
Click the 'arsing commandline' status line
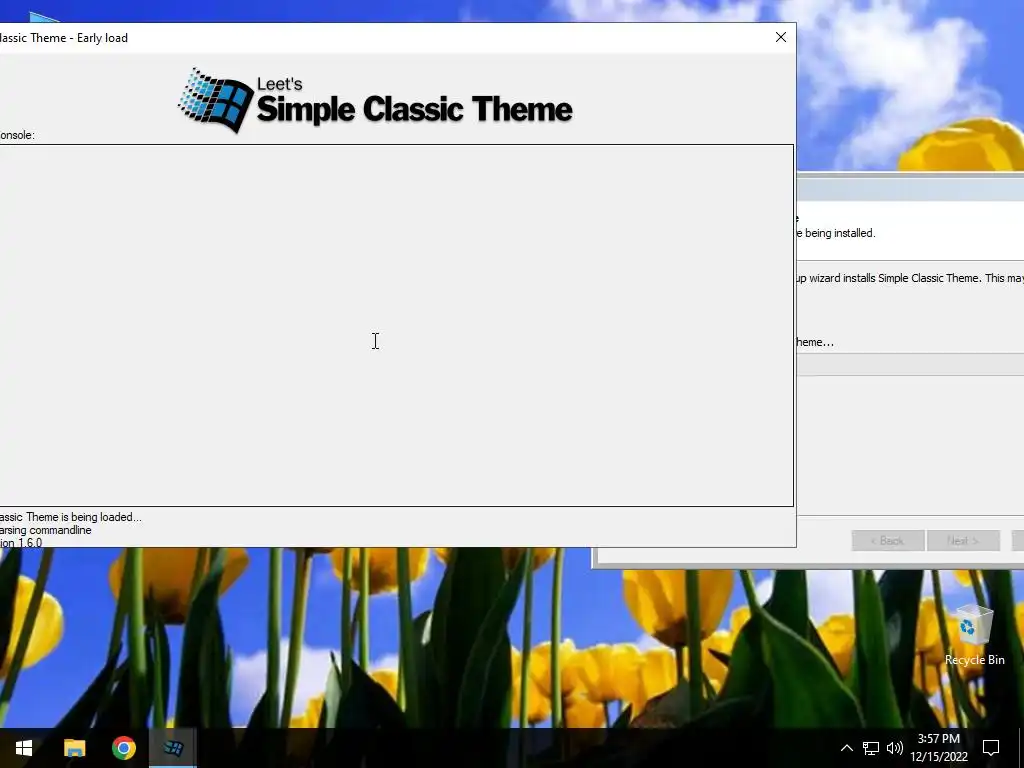coord(46,530)
